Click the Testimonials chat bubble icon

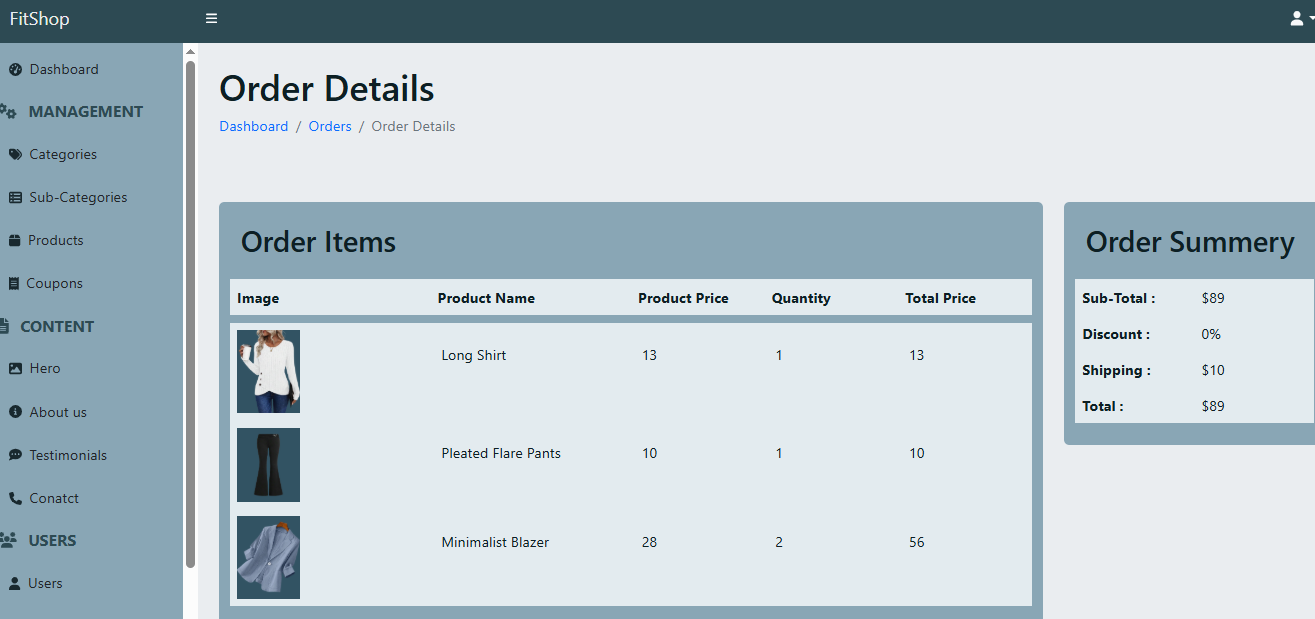(15, 455)
